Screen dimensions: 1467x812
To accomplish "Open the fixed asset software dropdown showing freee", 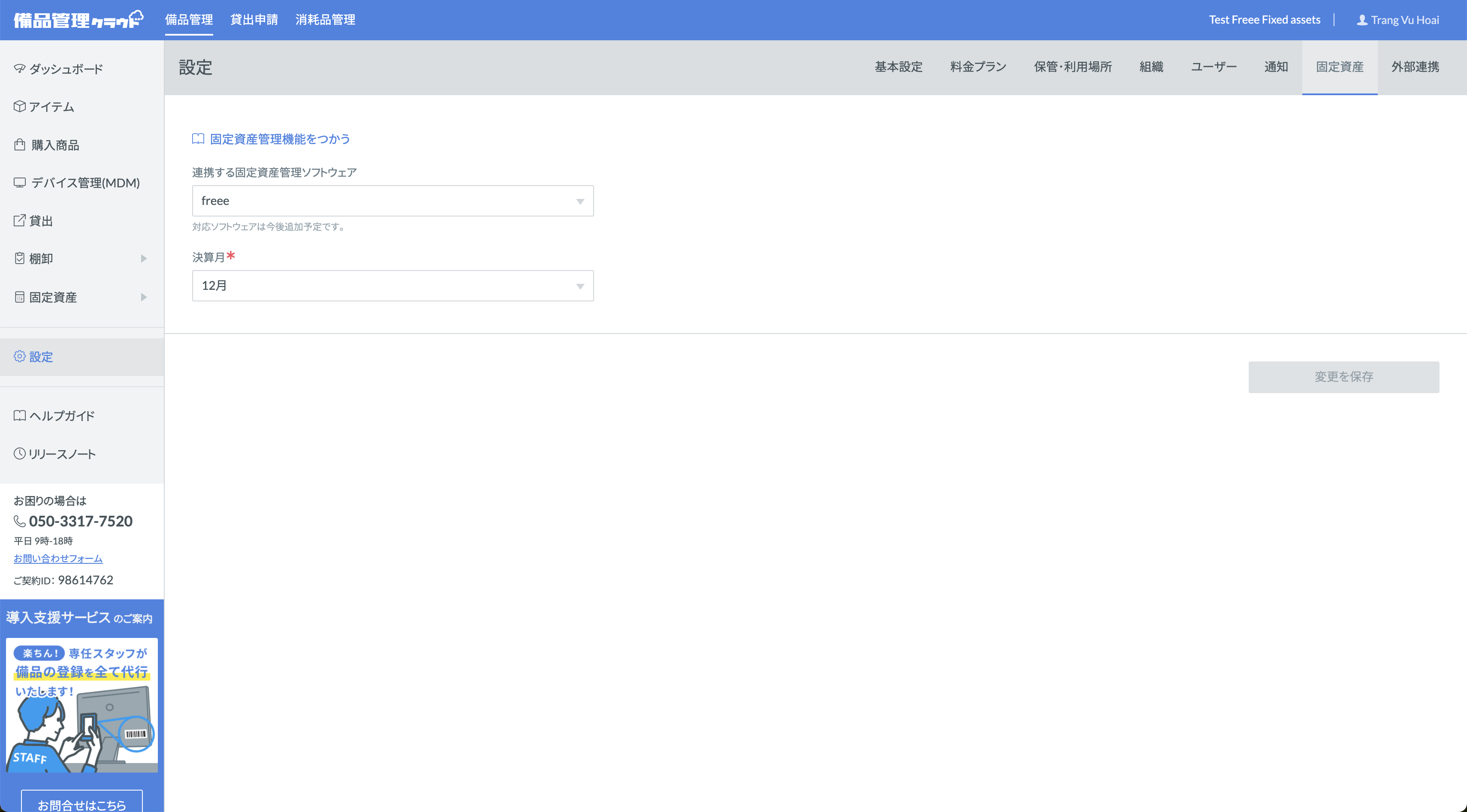I will click(392, 200).
